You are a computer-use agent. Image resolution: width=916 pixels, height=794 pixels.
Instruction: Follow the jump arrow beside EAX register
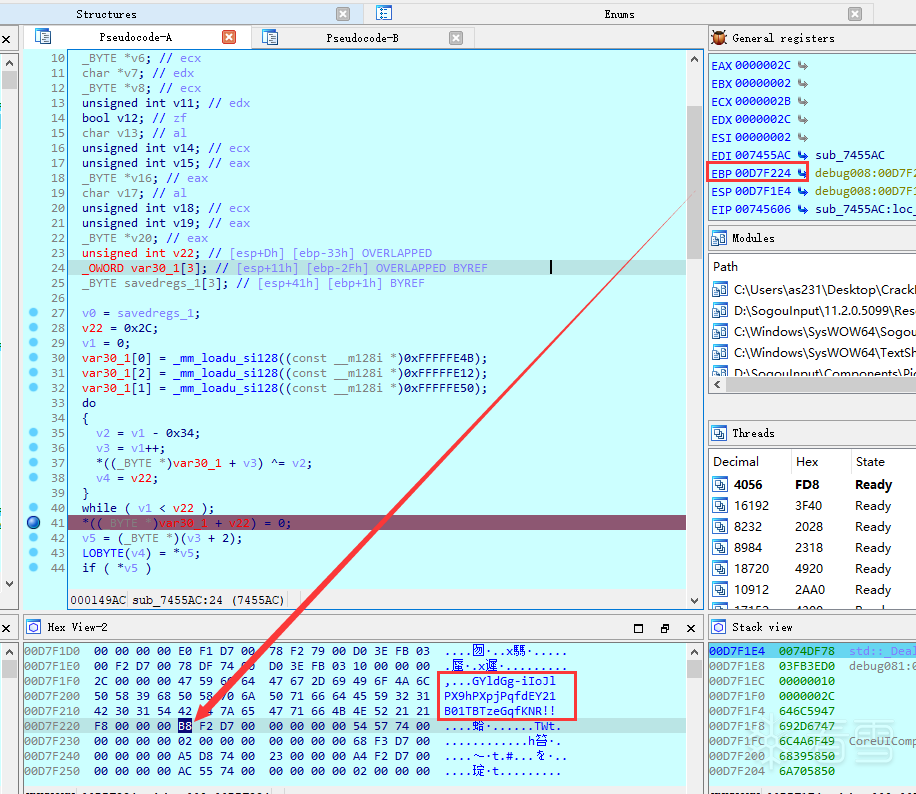point(802,66)
